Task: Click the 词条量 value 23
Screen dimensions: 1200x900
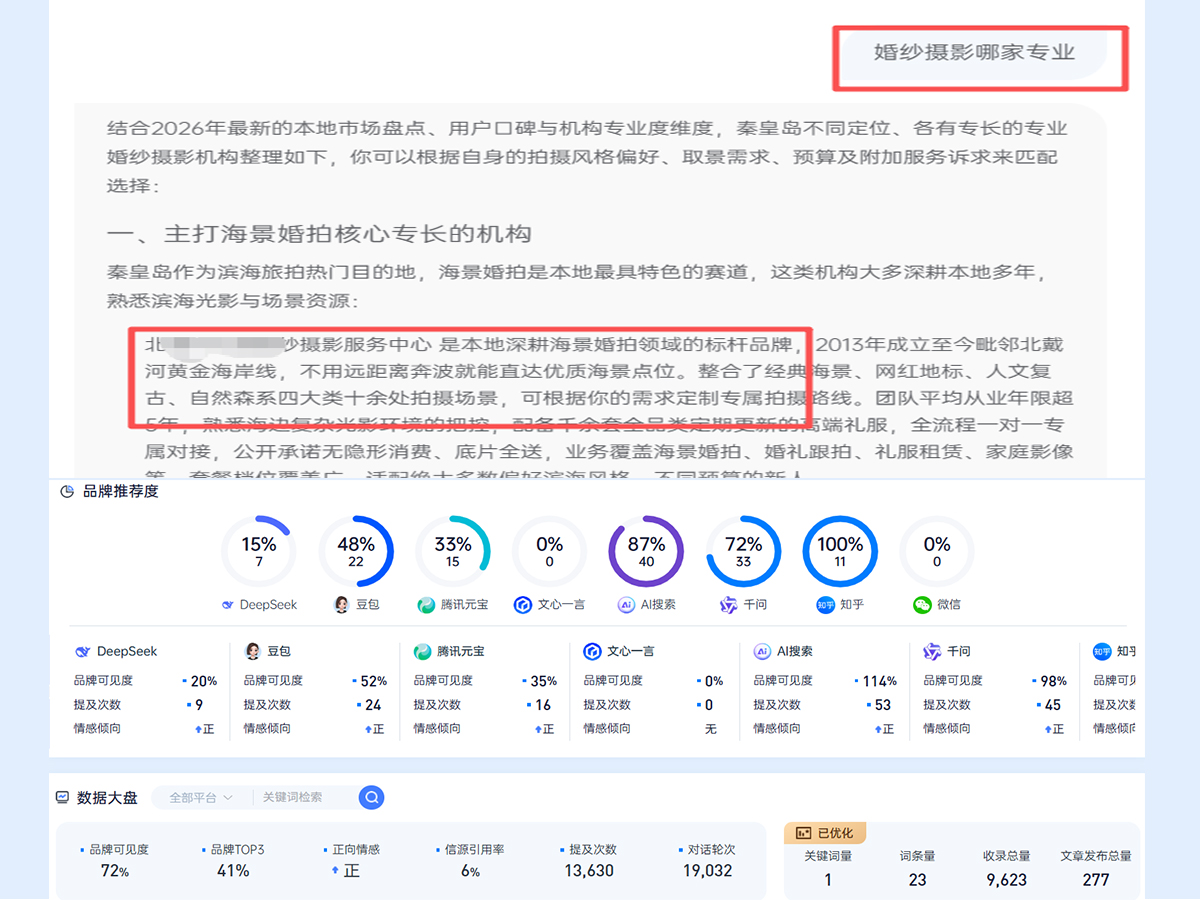Action: (917, 880)
